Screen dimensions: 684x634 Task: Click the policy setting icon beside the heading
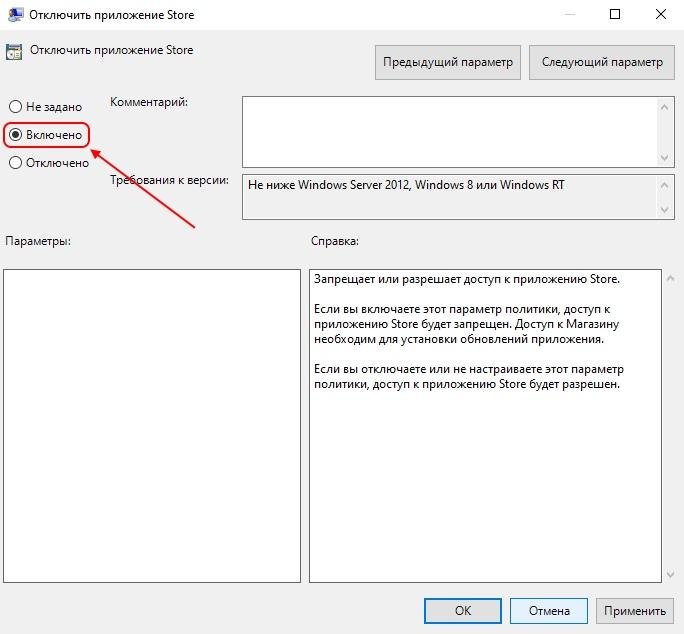coord(14,52)
